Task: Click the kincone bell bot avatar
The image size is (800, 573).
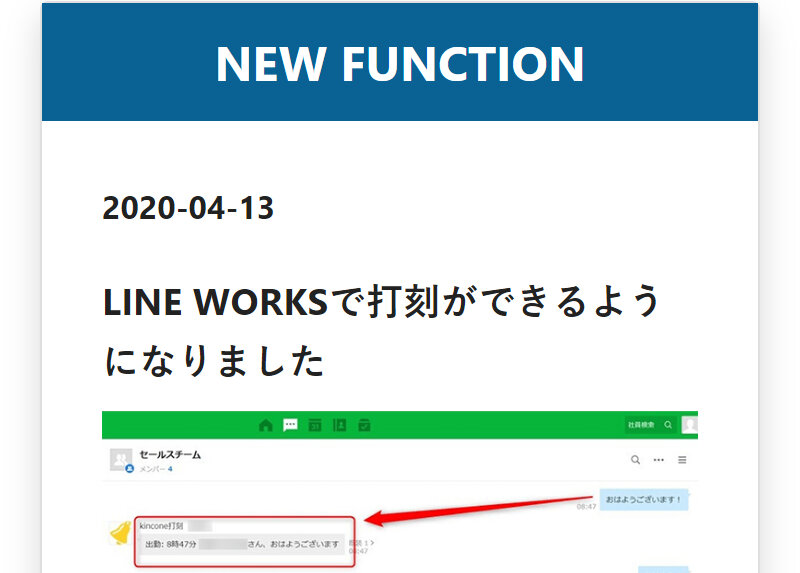Action: (120, 533)
